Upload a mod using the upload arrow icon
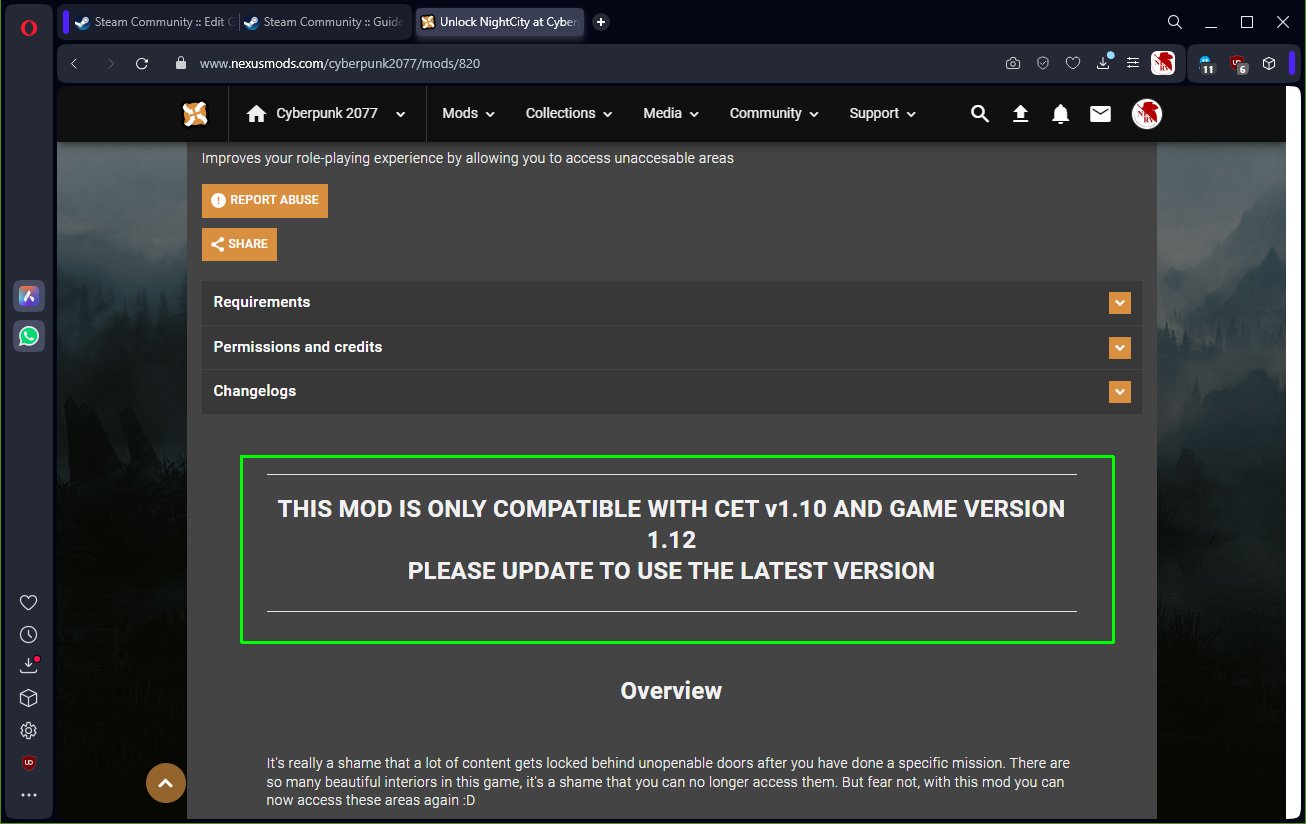Screen dimensions: 1306x824 point(1020,114)
